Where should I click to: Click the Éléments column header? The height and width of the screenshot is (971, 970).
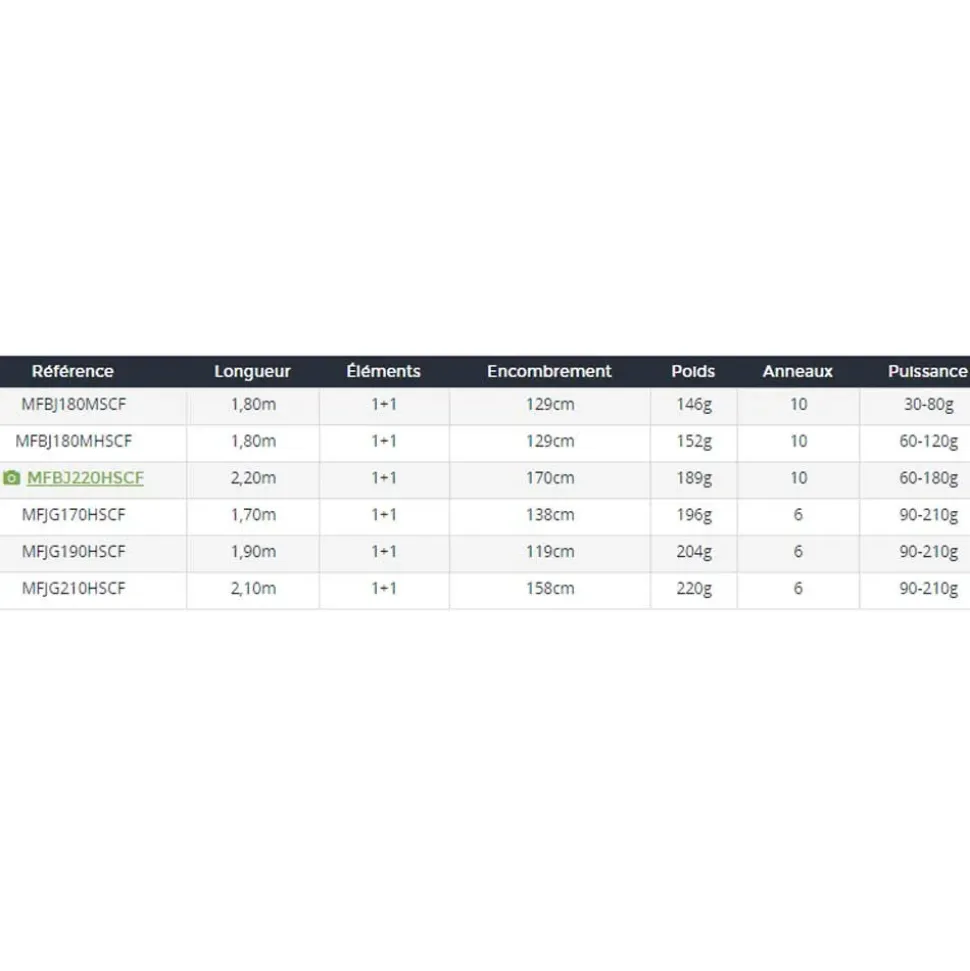[383, 372]
